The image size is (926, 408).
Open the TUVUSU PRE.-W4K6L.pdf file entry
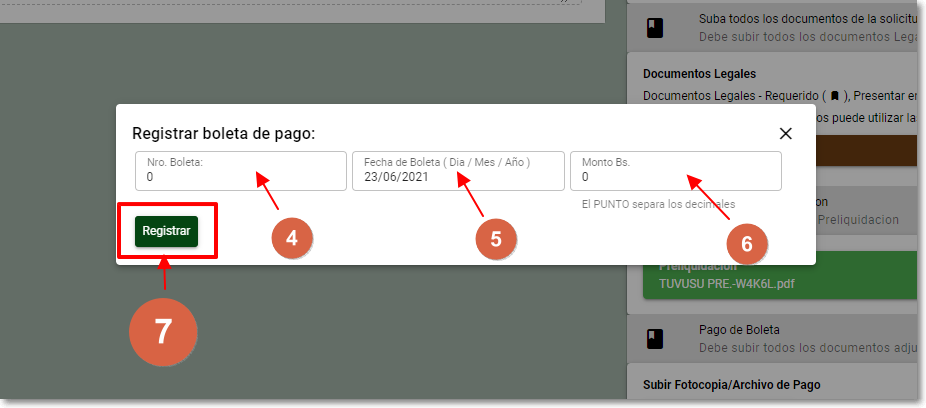click(725, 283)
